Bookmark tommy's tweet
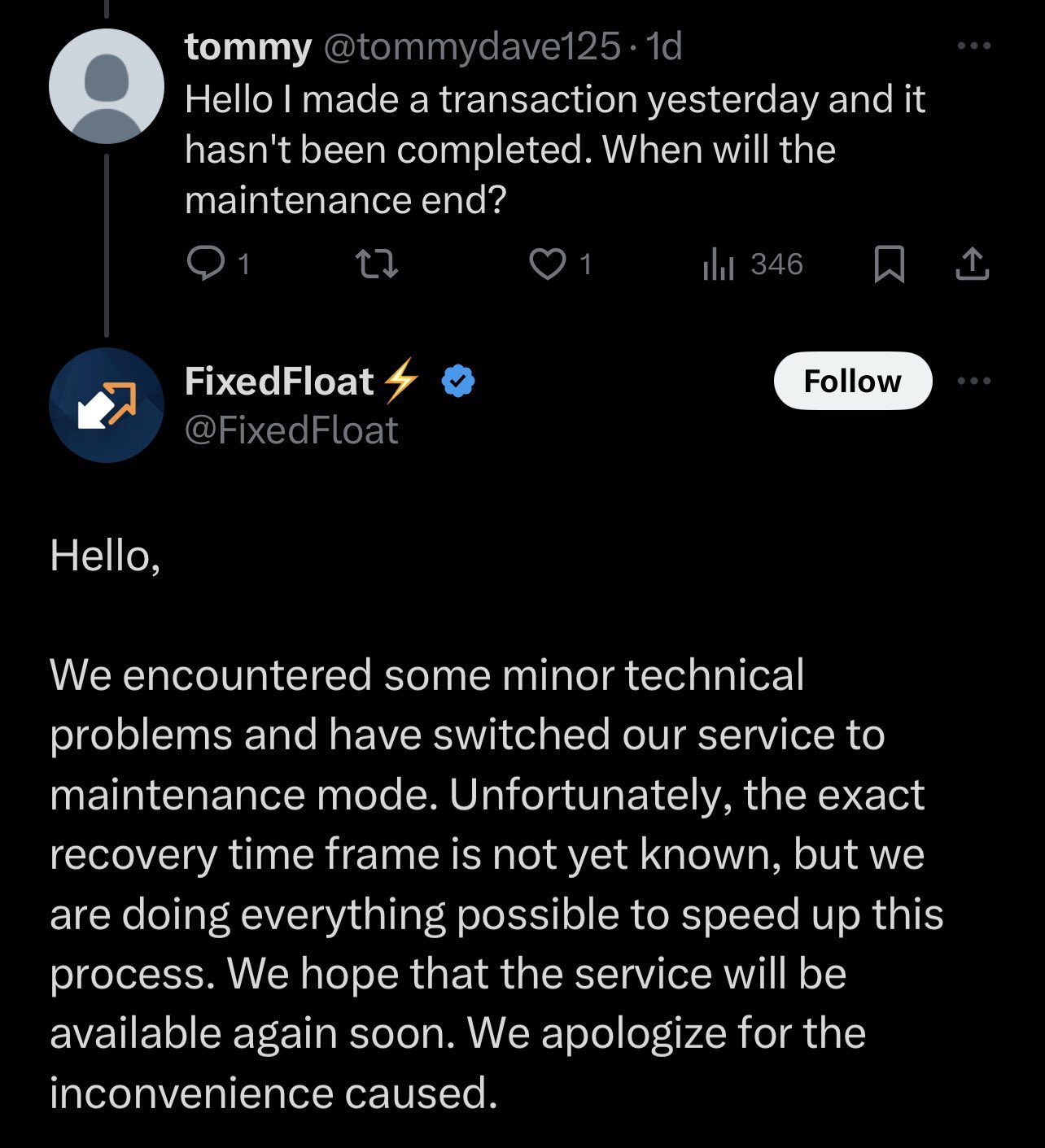Viewport: 1045px width, 1148px height. point(890,262)
